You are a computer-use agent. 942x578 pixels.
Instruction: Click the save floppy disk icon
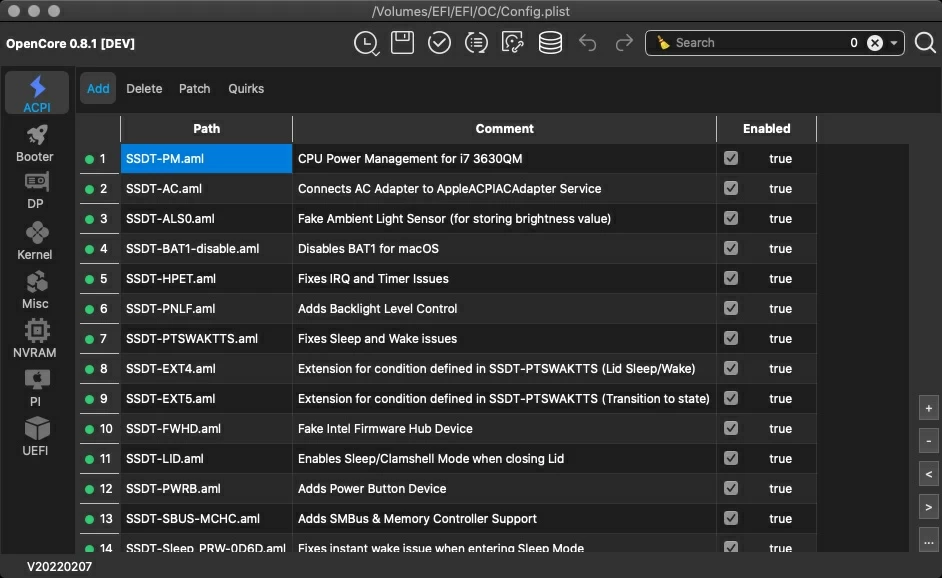[x=403, y=43]
